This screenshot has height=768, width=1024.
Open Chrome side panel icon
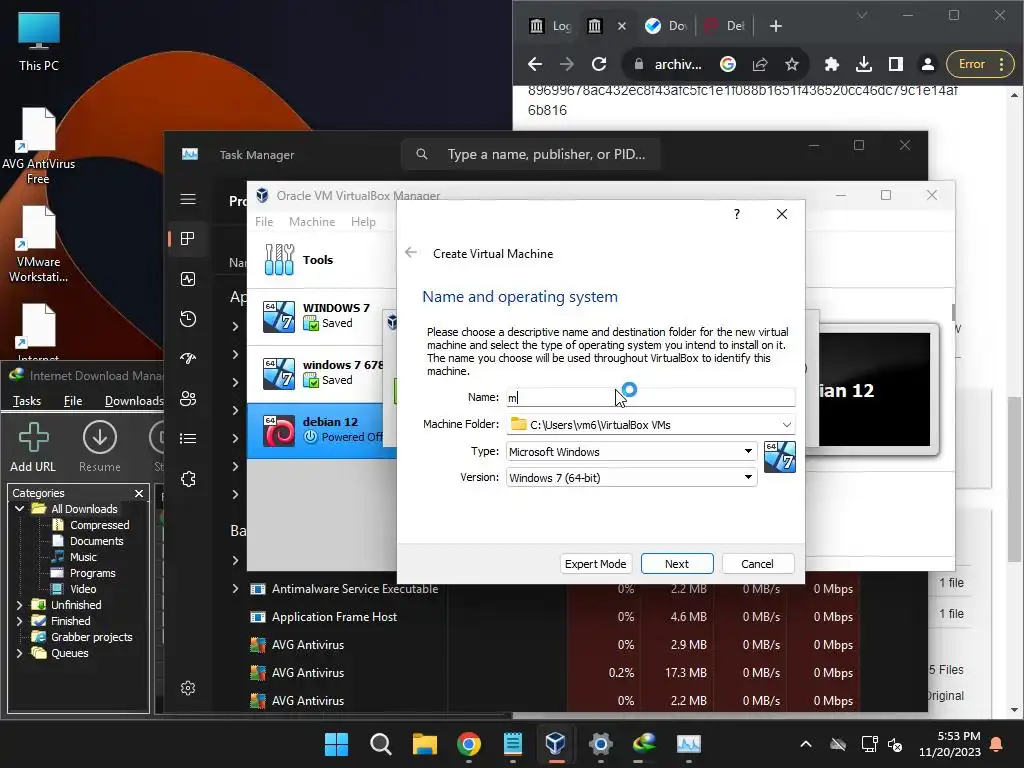(895, 64)
